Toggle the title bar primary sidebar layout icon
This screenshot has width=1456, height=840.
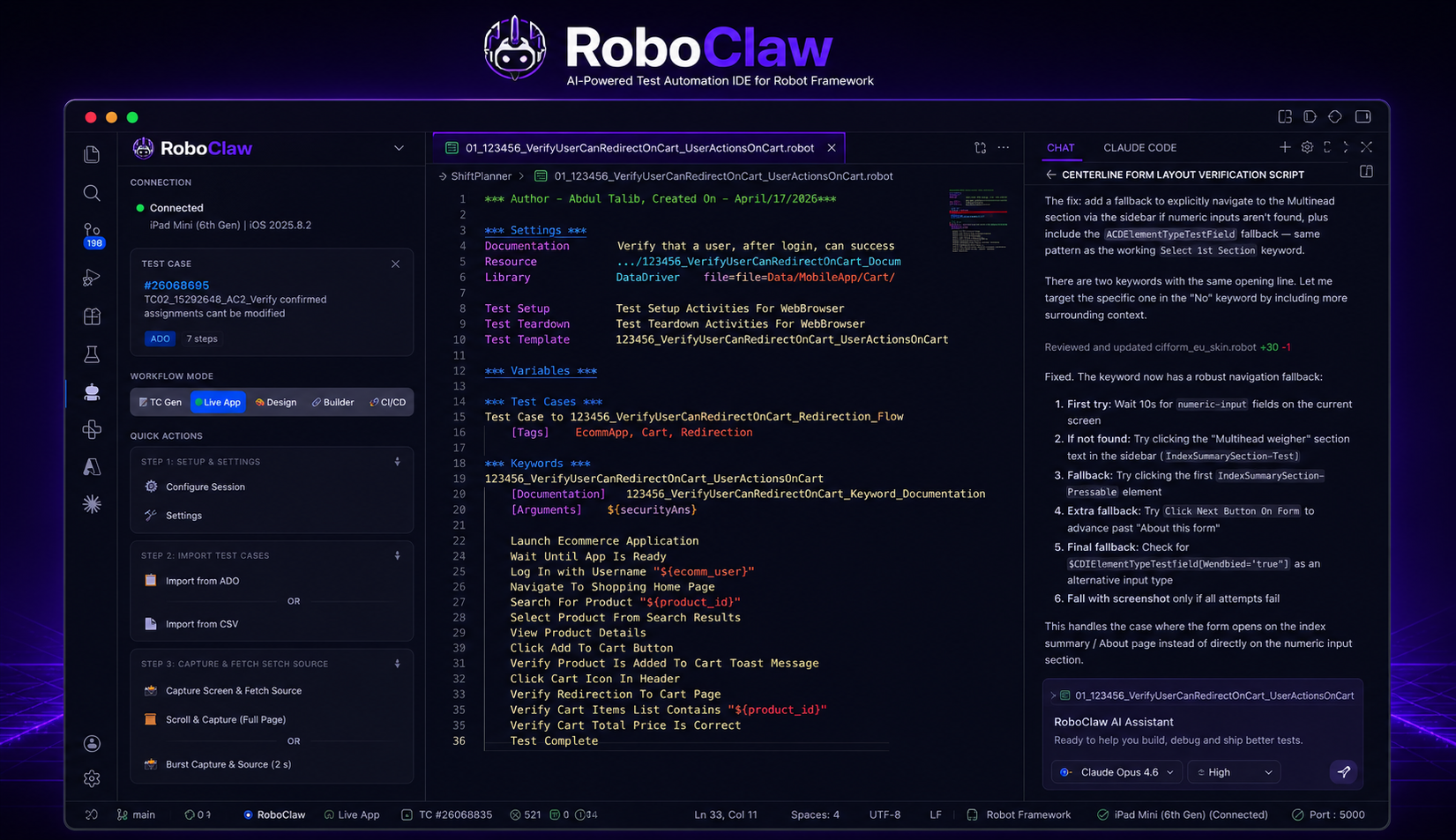point(1285,116)
